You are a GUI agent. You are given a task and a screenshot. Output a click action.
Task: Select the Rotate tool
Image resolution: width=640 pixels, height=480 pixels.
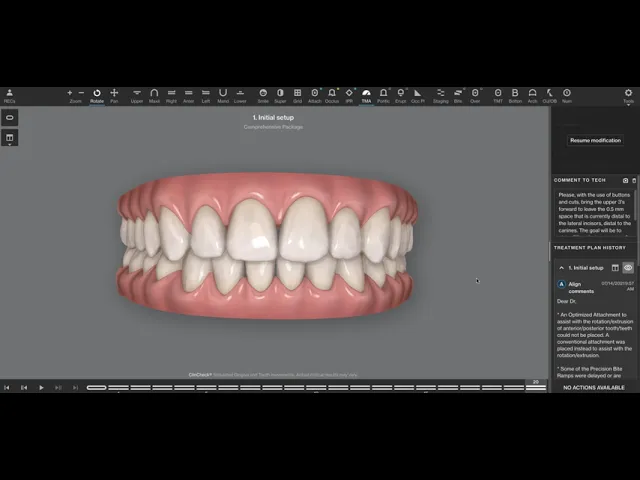click(97, 96)
